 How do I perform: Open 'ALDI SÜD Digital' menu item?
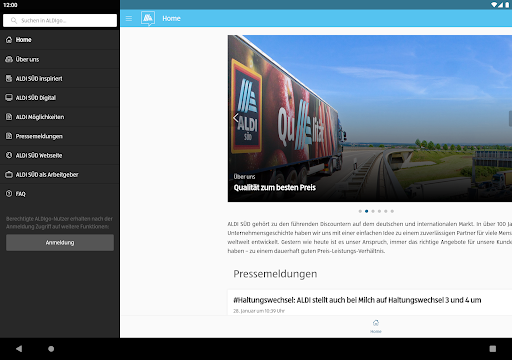pyautogui.click(x=60, y=98)
